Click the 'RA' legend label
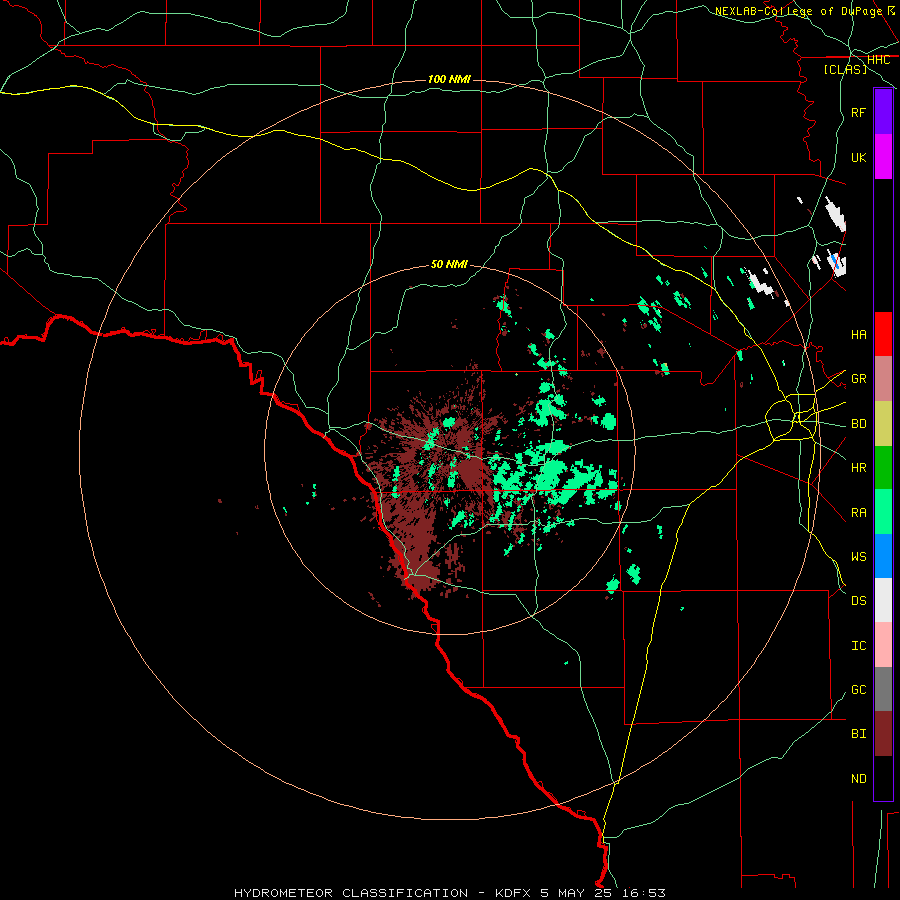Viewport: 900px width, 900px height. (x=858, y=513)
